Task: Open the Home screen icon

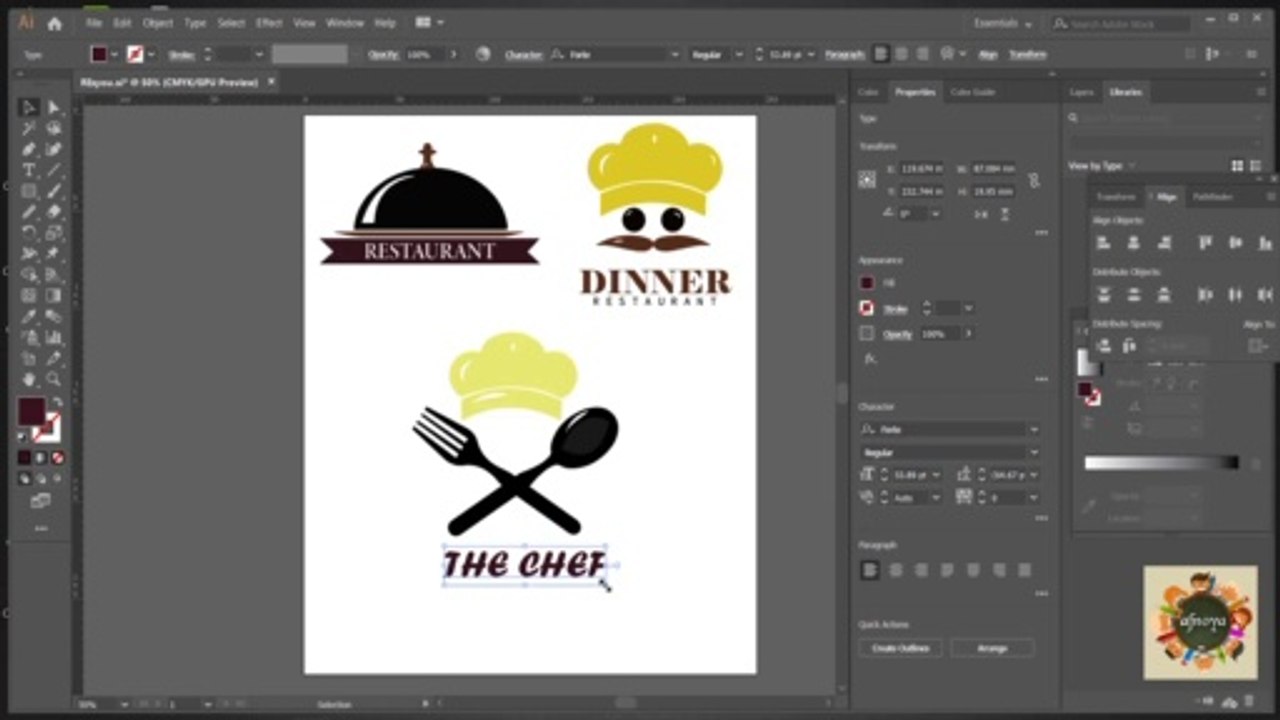Action: 55,22
